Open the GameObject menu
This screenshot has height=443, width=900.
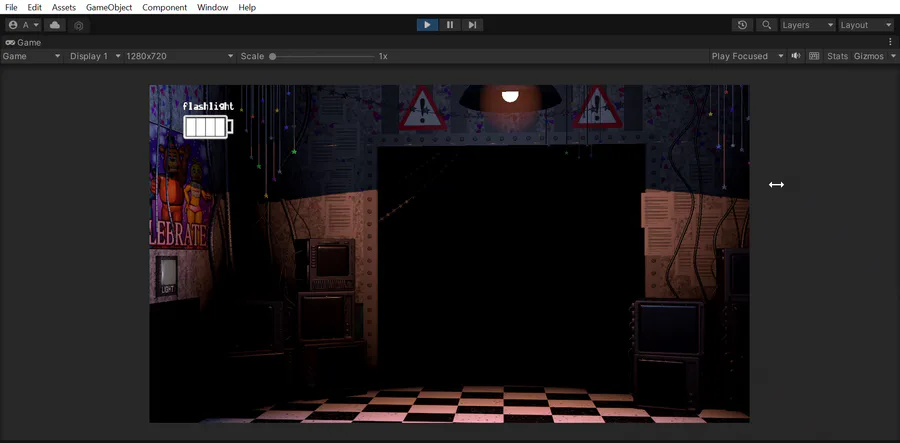(x=109, y=7)
